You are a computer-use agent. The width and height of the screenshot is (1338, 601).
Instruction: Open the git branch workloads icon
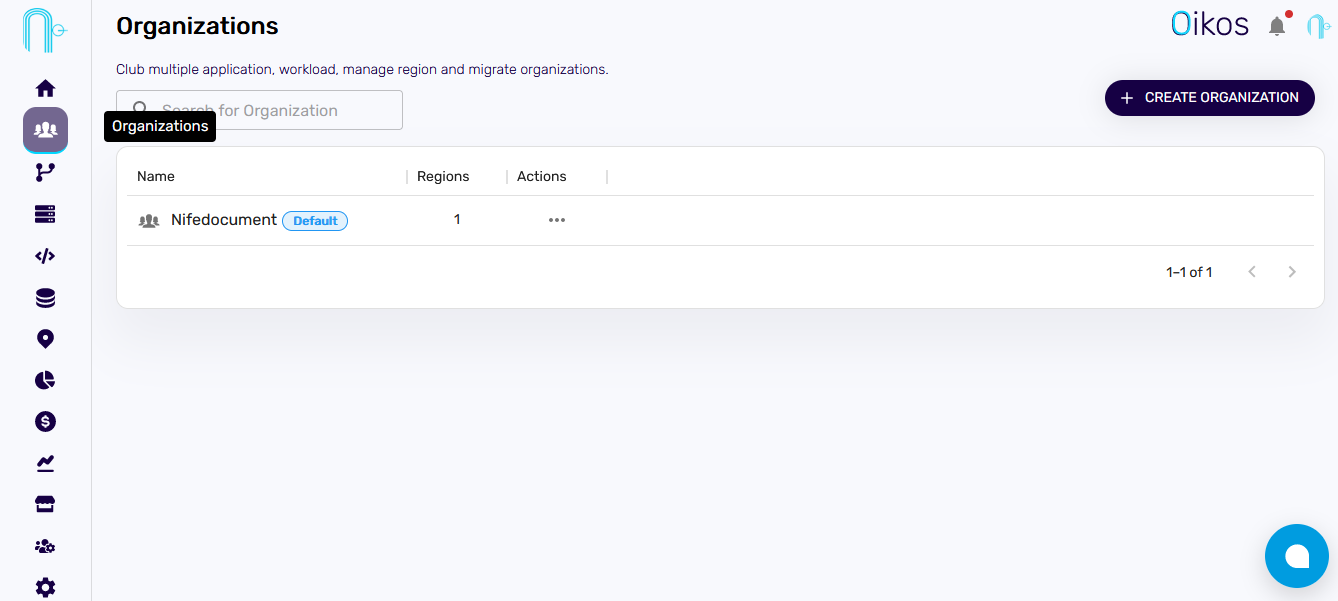pos(45,172)
